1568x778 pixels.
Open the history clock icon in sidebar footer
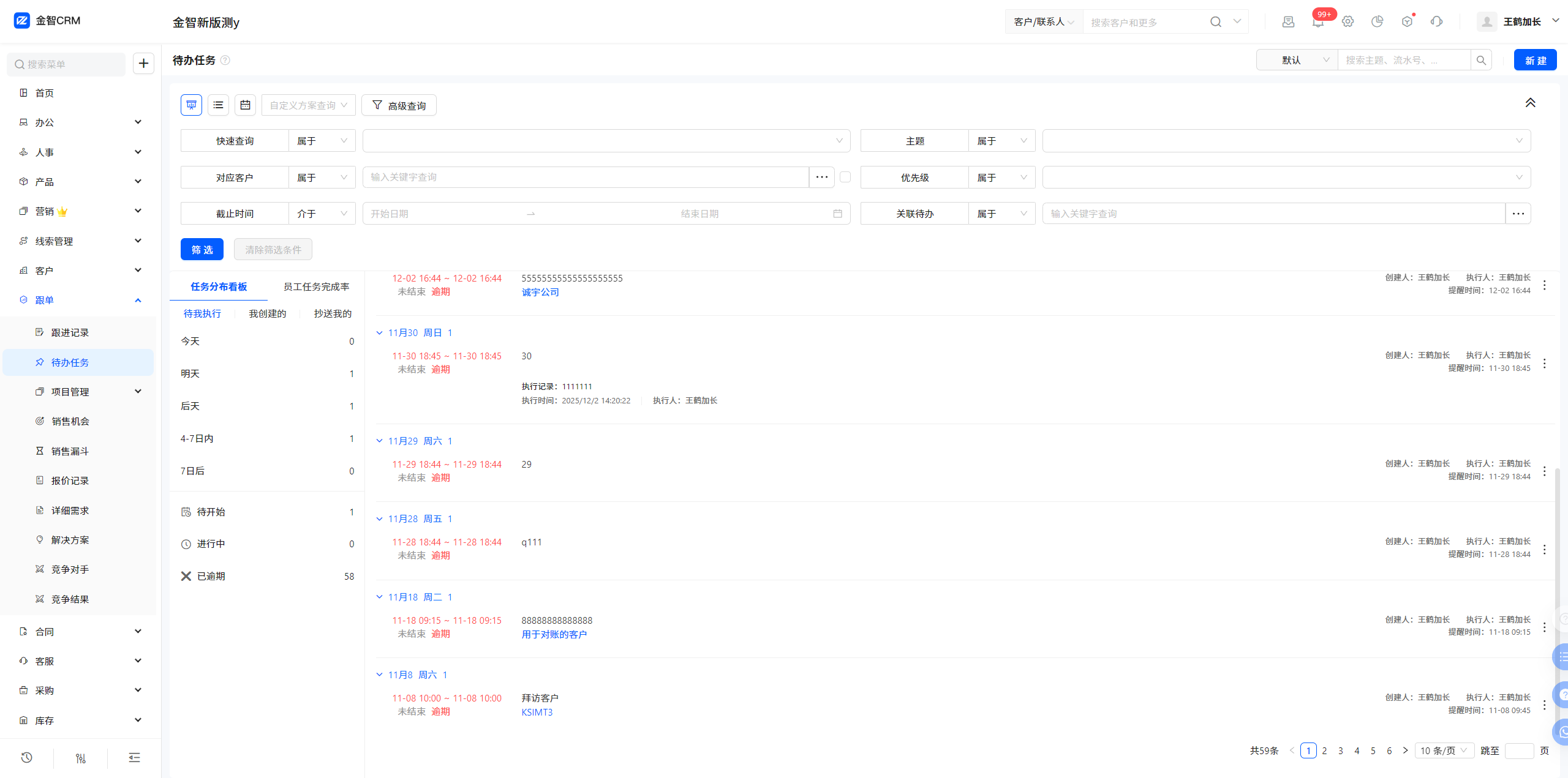point(26,758)
